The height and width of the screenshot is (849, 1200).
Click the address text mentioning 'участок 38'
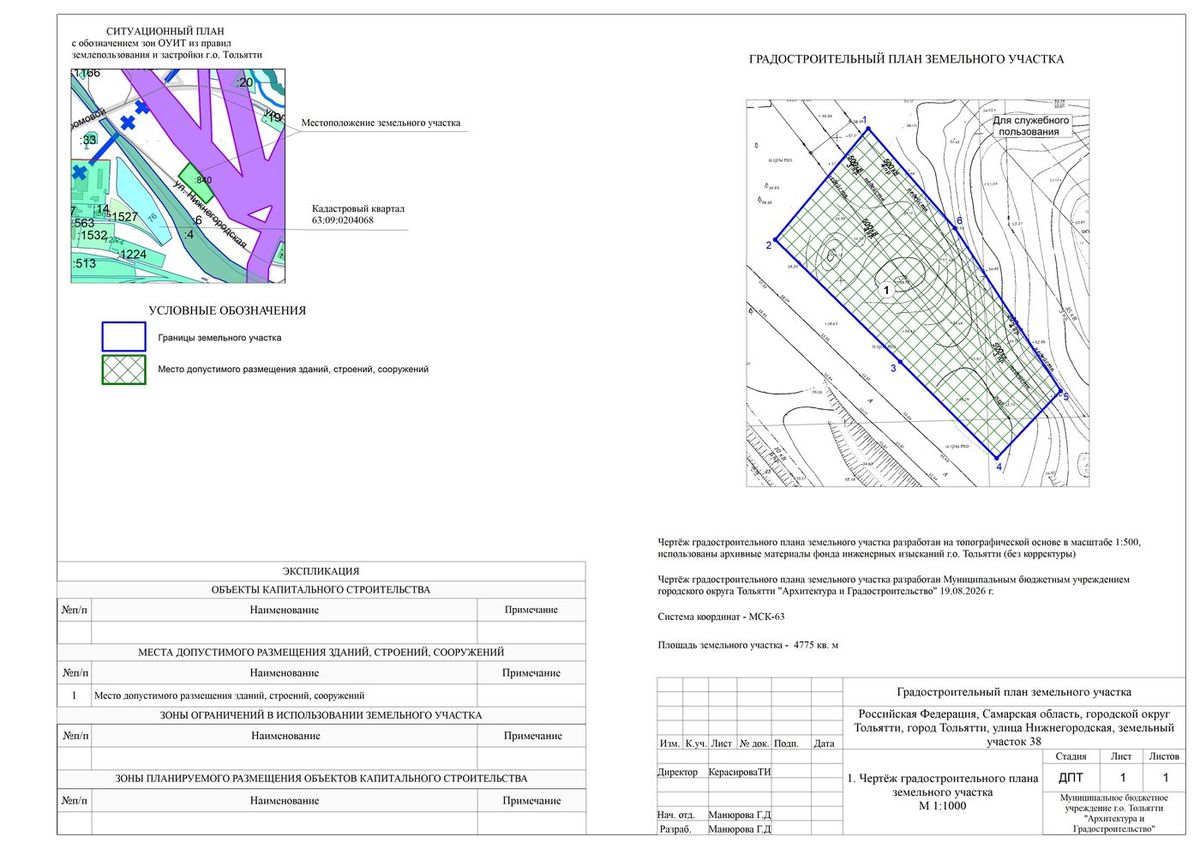pyautogui.click(x=1014, y=728)
